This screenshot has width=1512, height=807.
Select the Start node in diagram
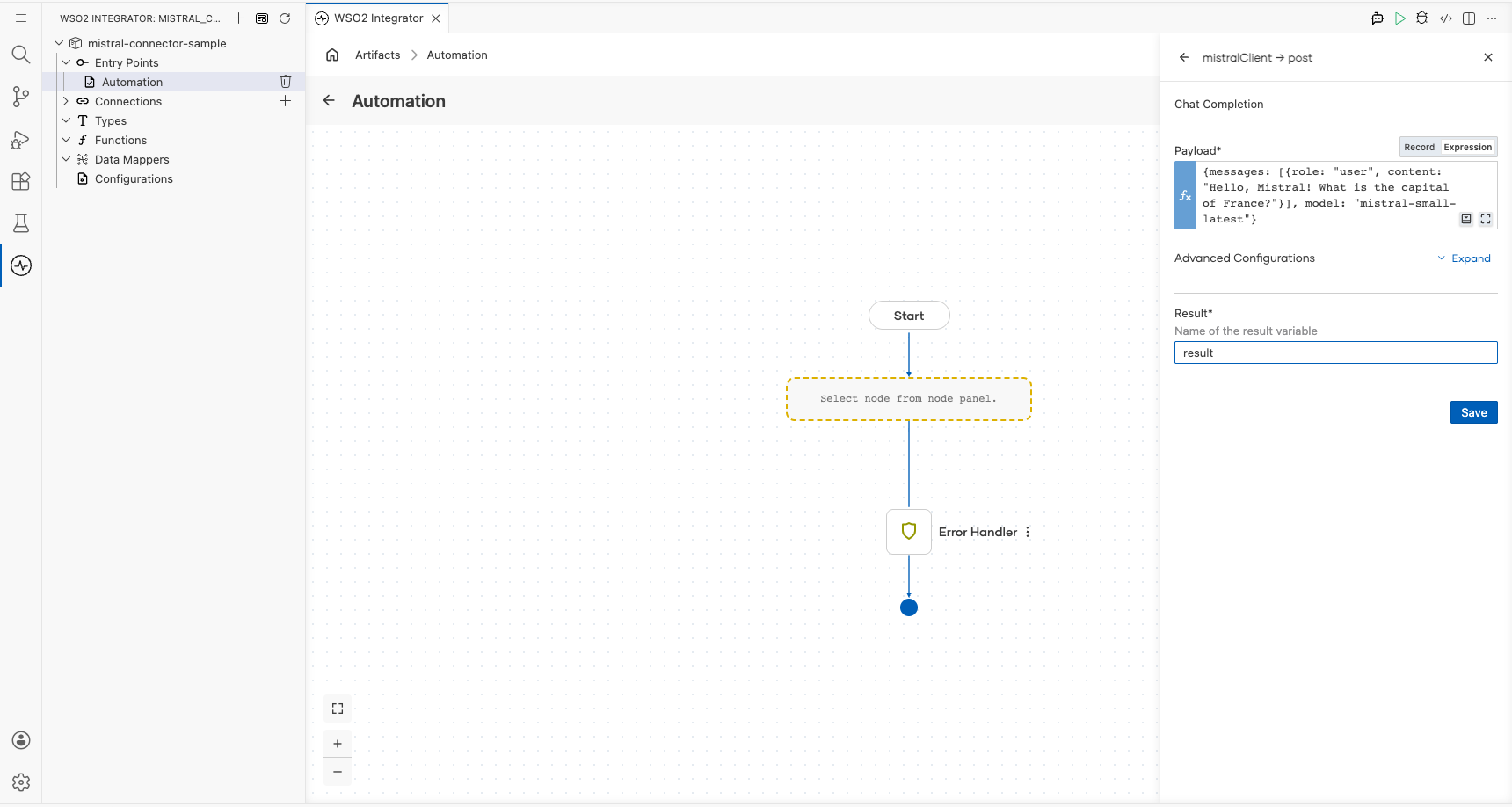coord(909,316)
